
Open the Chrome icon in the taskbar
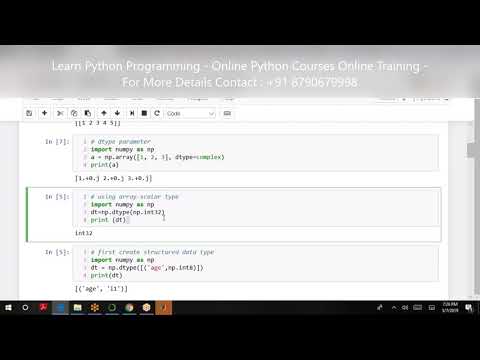pos(129,308)
